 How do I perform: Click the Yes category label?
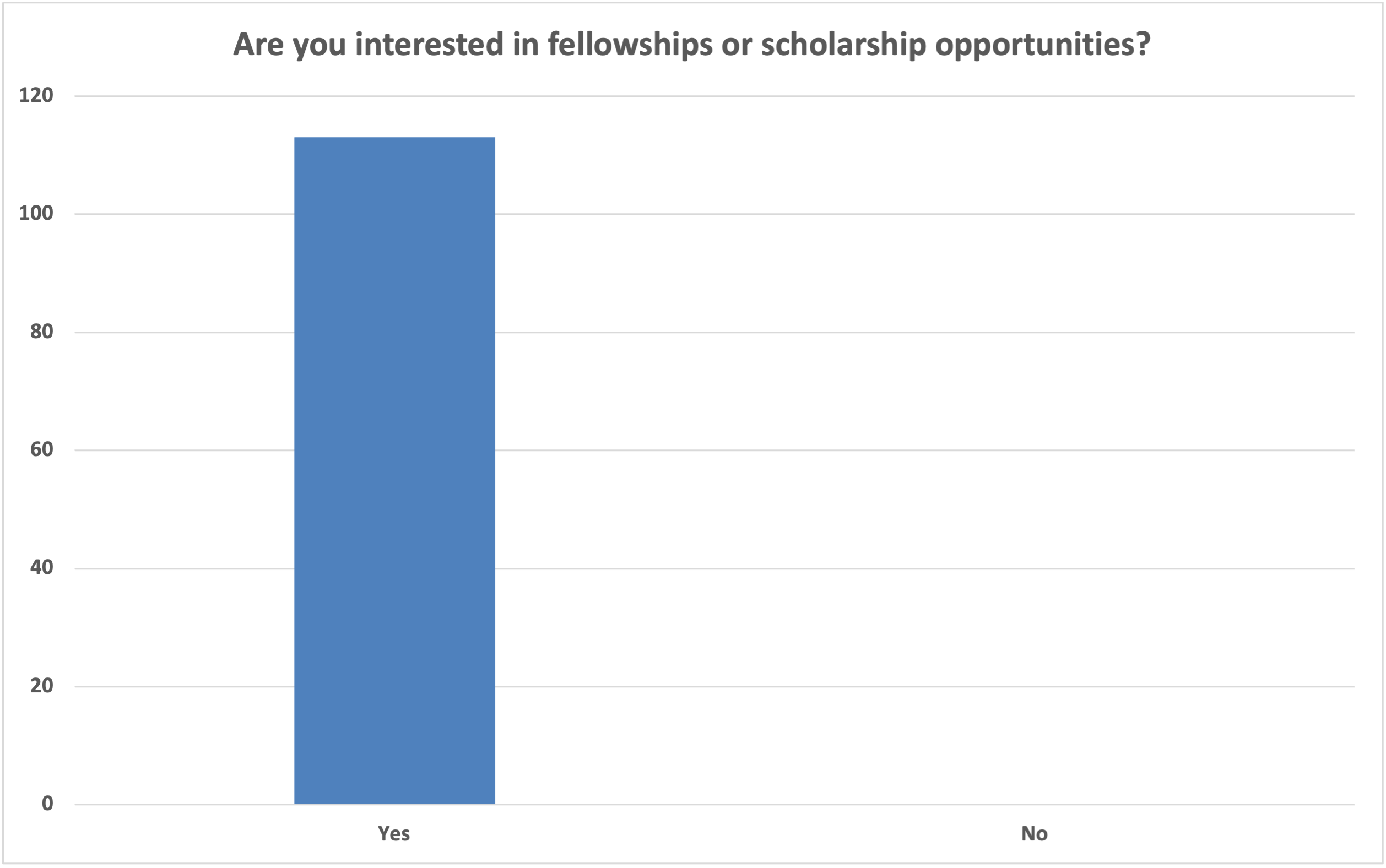[x=394, y=833]
